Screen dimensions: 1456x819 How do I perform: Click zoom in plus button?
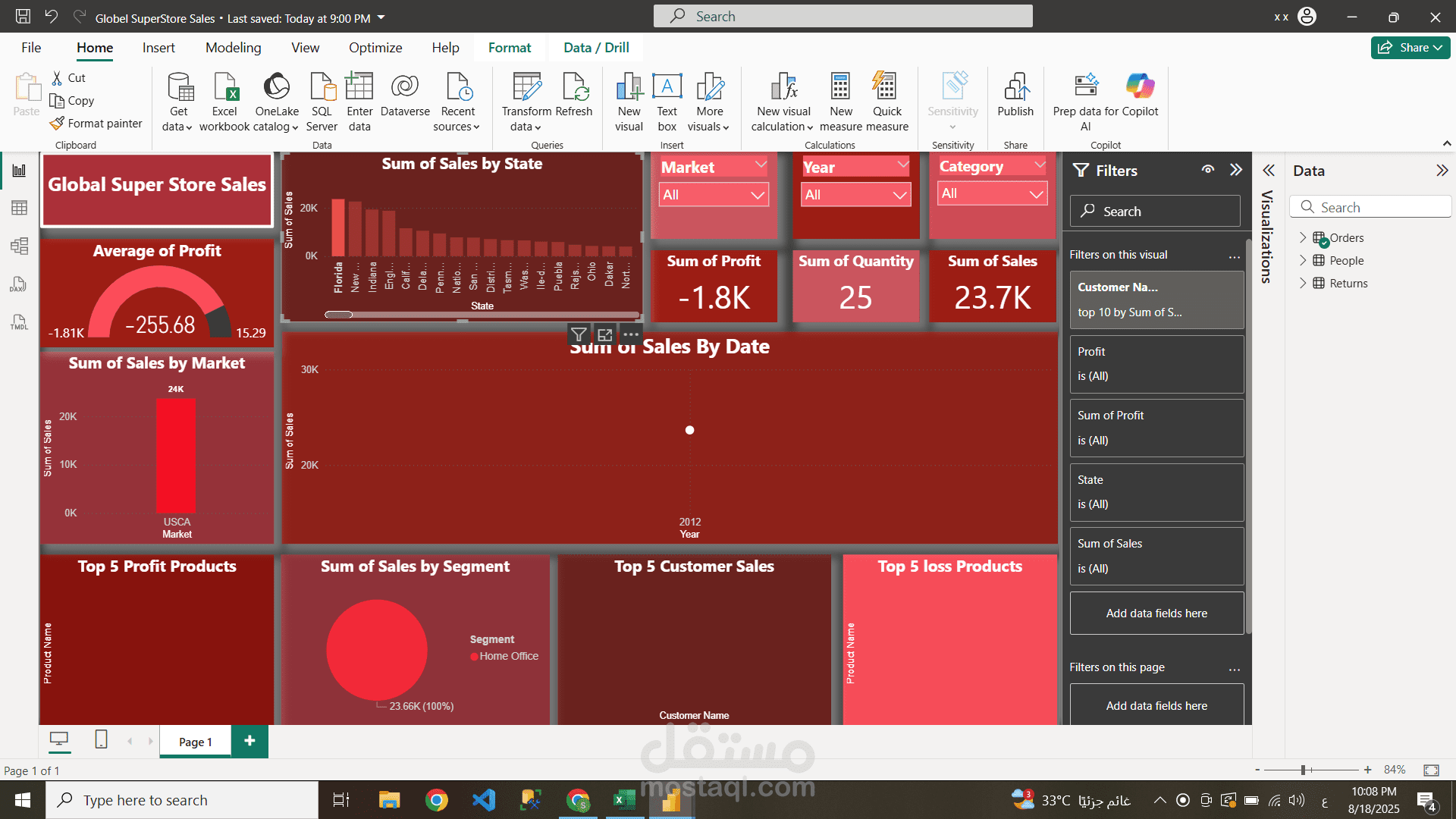tap(1367, 770)
